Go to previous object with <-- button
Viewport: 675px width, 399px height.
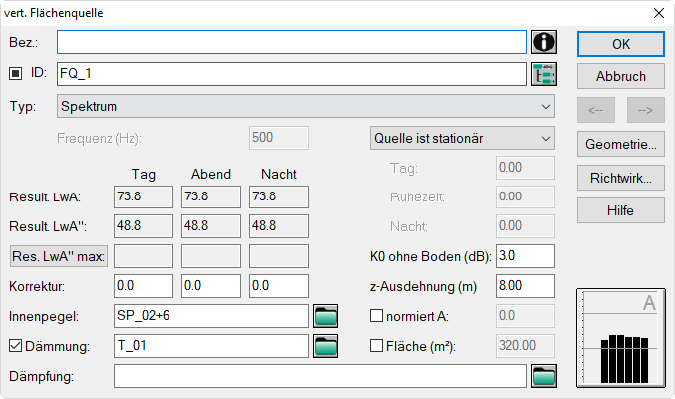[x=596, y=110]
